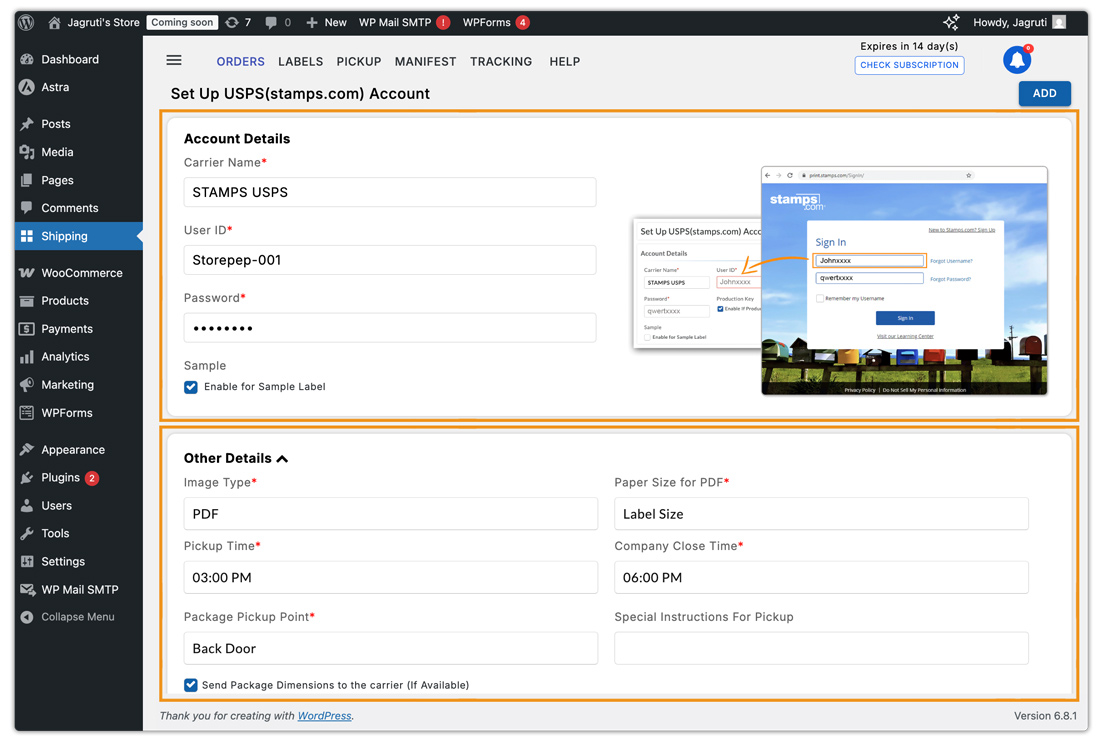
Task: Open the HELP tab
Action: (x=565, y=62)
